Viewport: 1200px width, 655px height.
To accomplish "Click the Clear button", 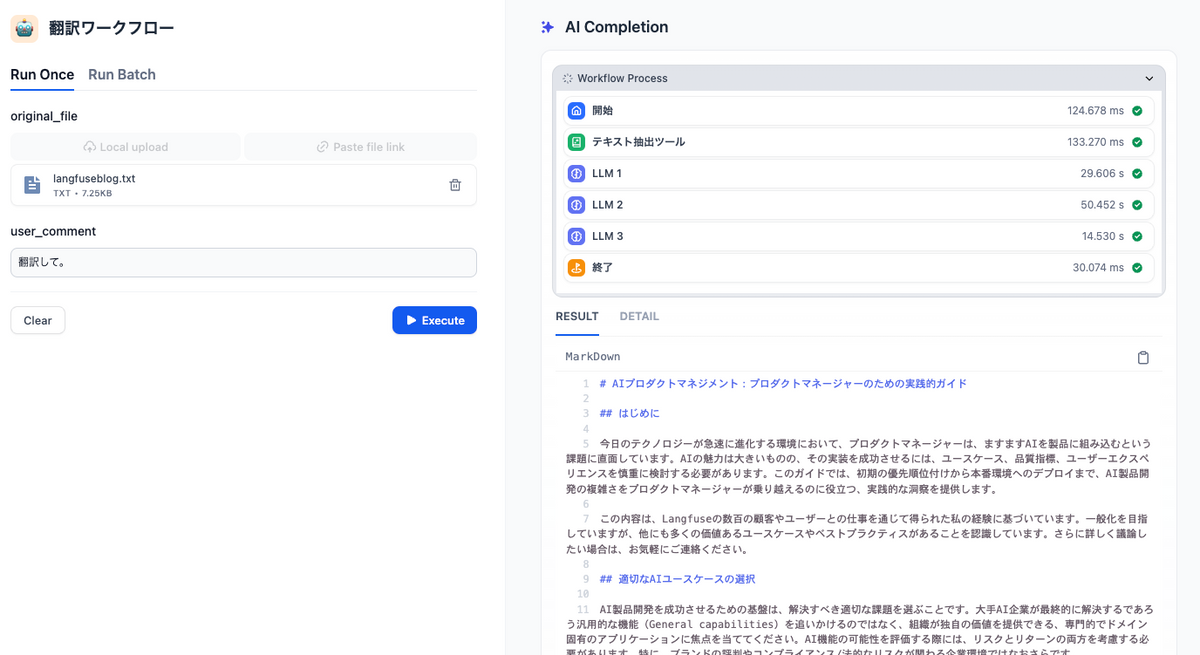I will pyautogui.click(x=37, y=320).
